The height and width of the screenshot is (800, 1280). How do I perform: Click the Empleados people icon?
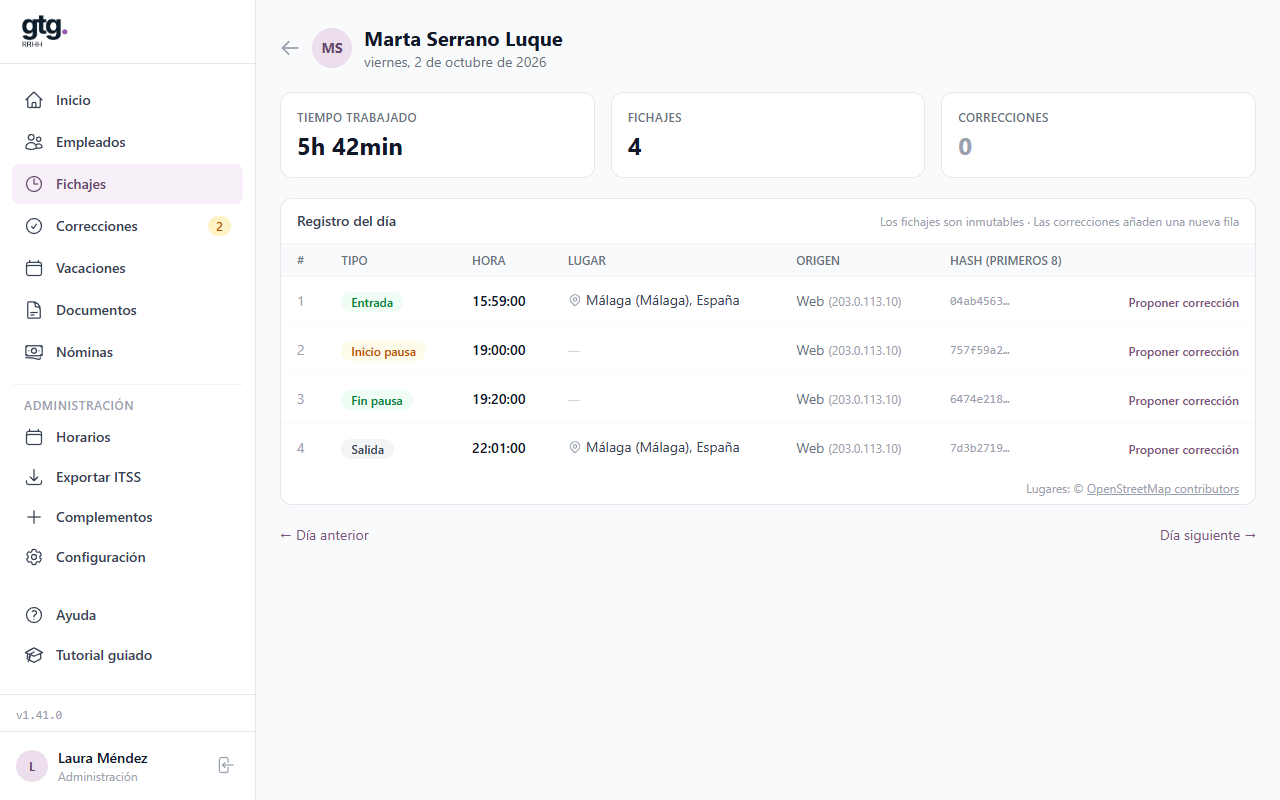pyautogui.click(x=34, y=142)
